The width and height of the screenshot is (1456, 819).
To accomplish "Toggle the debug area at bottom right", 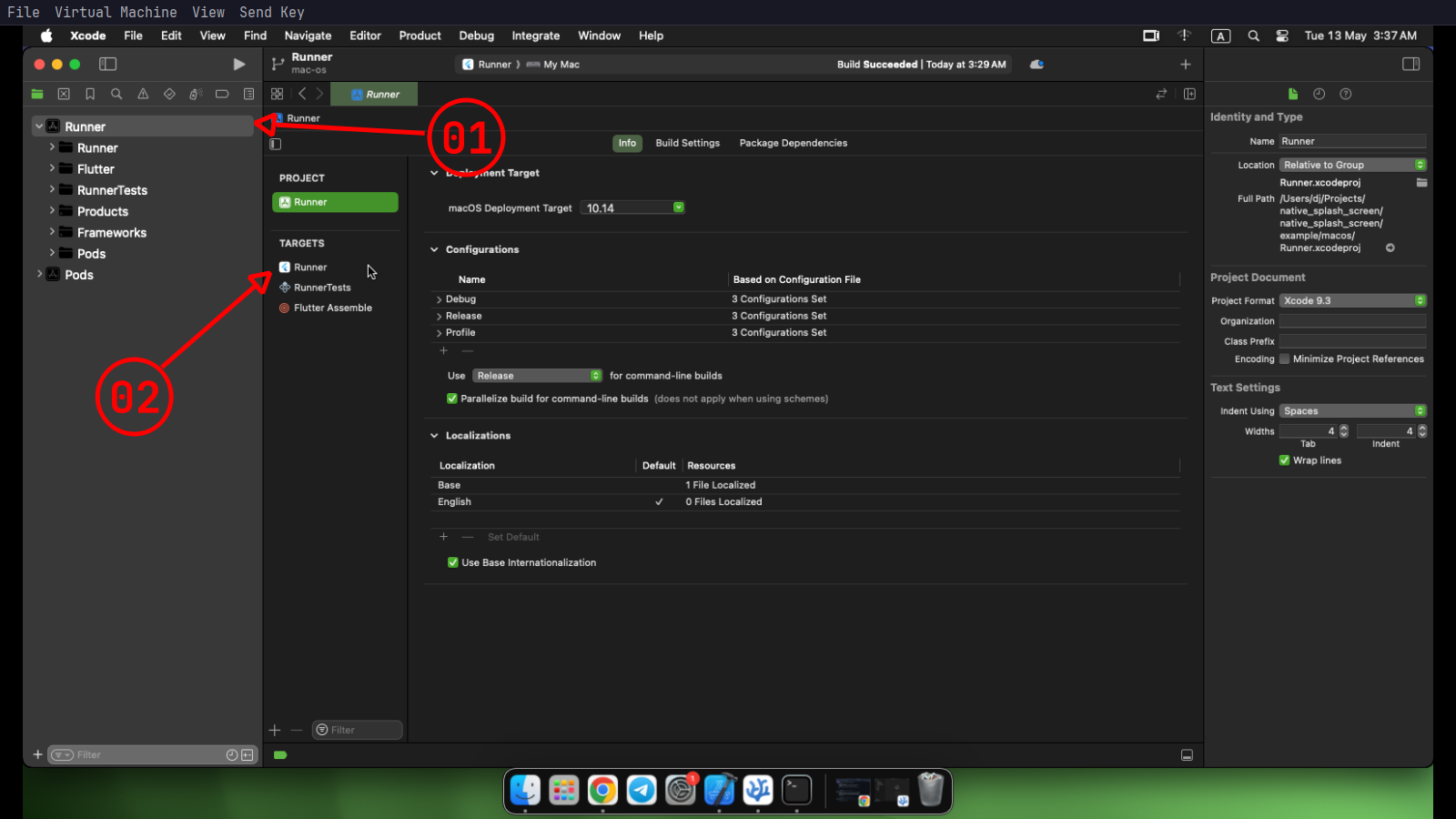I will point(1187,755).
